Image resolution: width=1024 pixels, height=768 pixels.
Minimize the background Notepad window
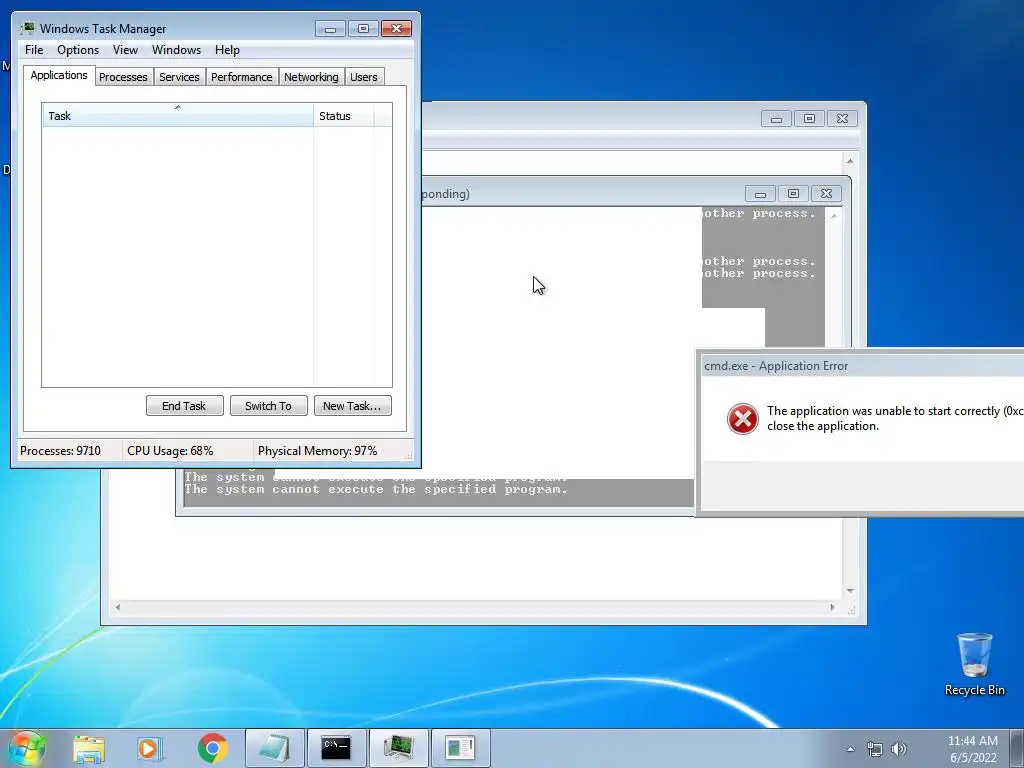coord(776,119)
